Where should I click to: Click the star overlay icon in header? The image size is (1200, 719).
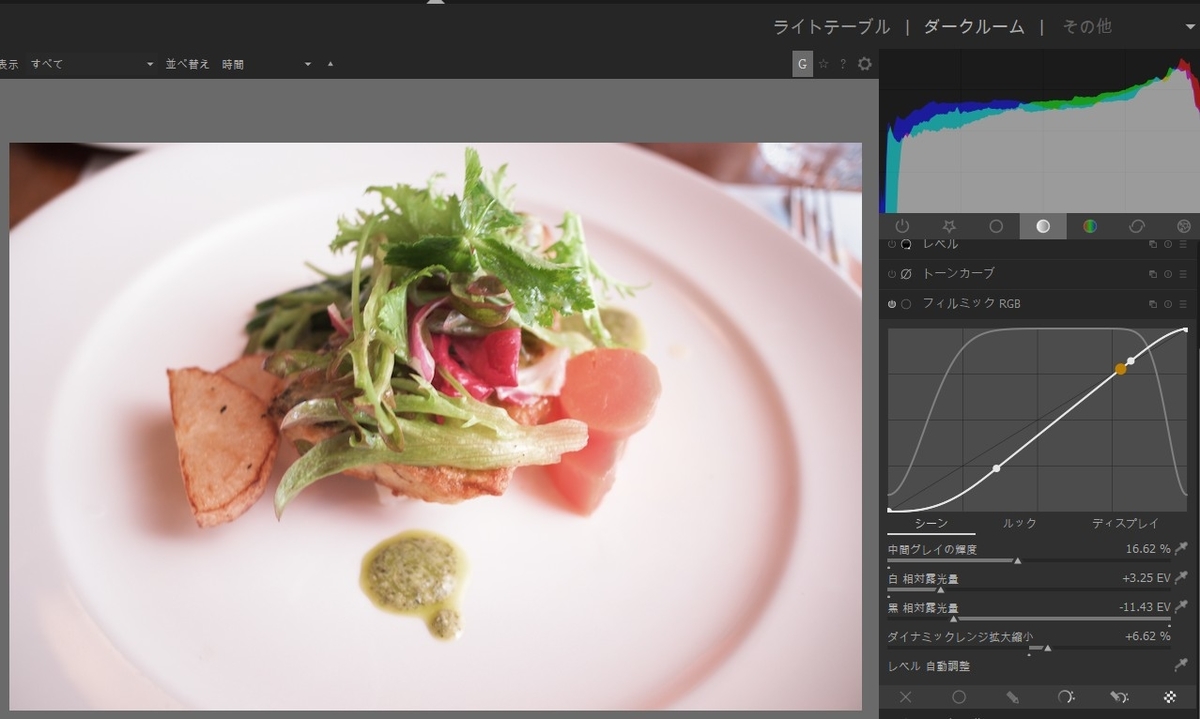pyautogui.click(x=824, y=64)
